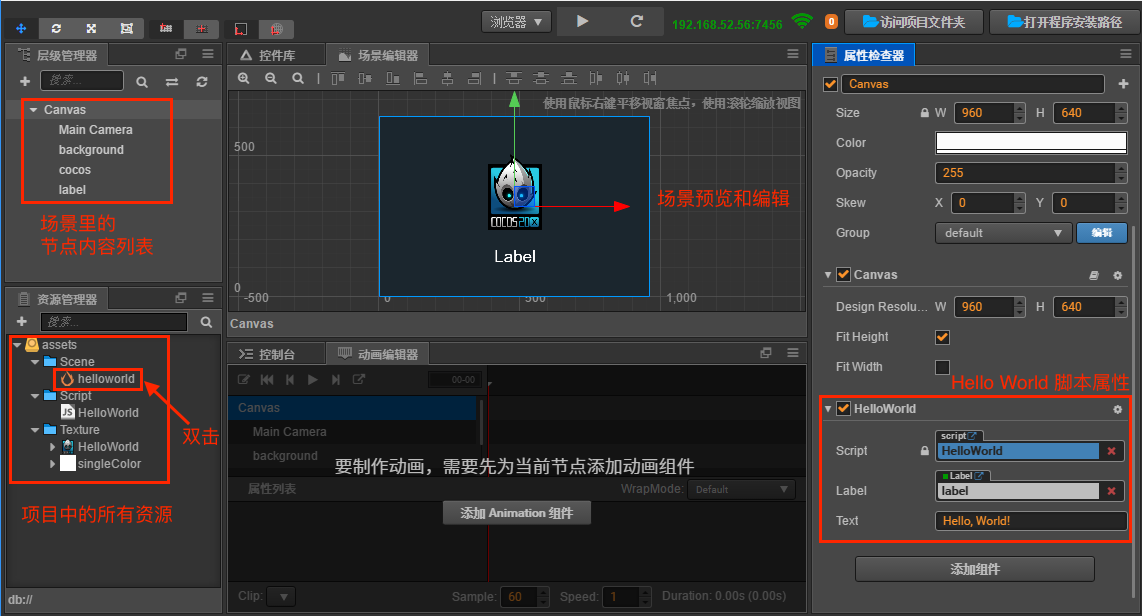This screenshot has width=1142, height=616.
Task: Toggle HelloWorld component enabled checkbox
Action: click(x=843, y=408)
